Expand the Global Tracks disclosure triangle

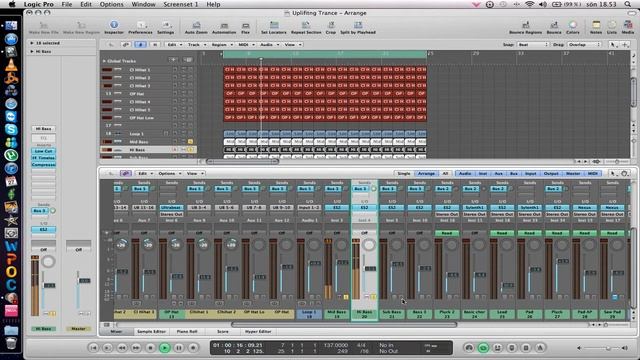click(104, 61)
